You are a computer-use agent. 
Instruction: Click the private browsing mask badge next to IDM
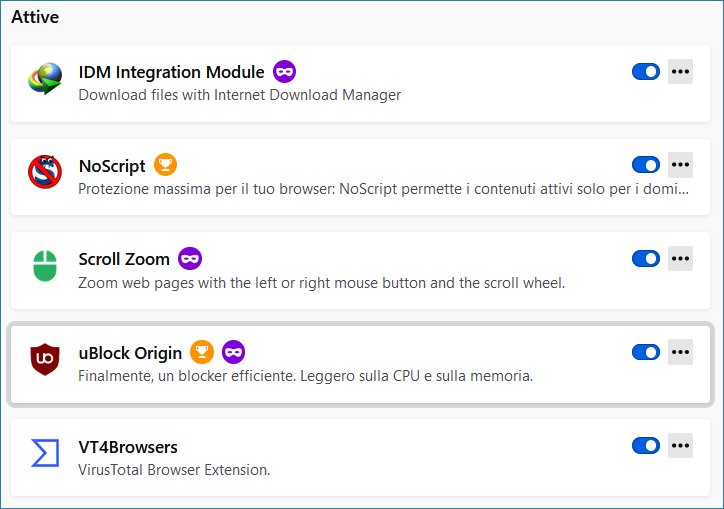284,72
